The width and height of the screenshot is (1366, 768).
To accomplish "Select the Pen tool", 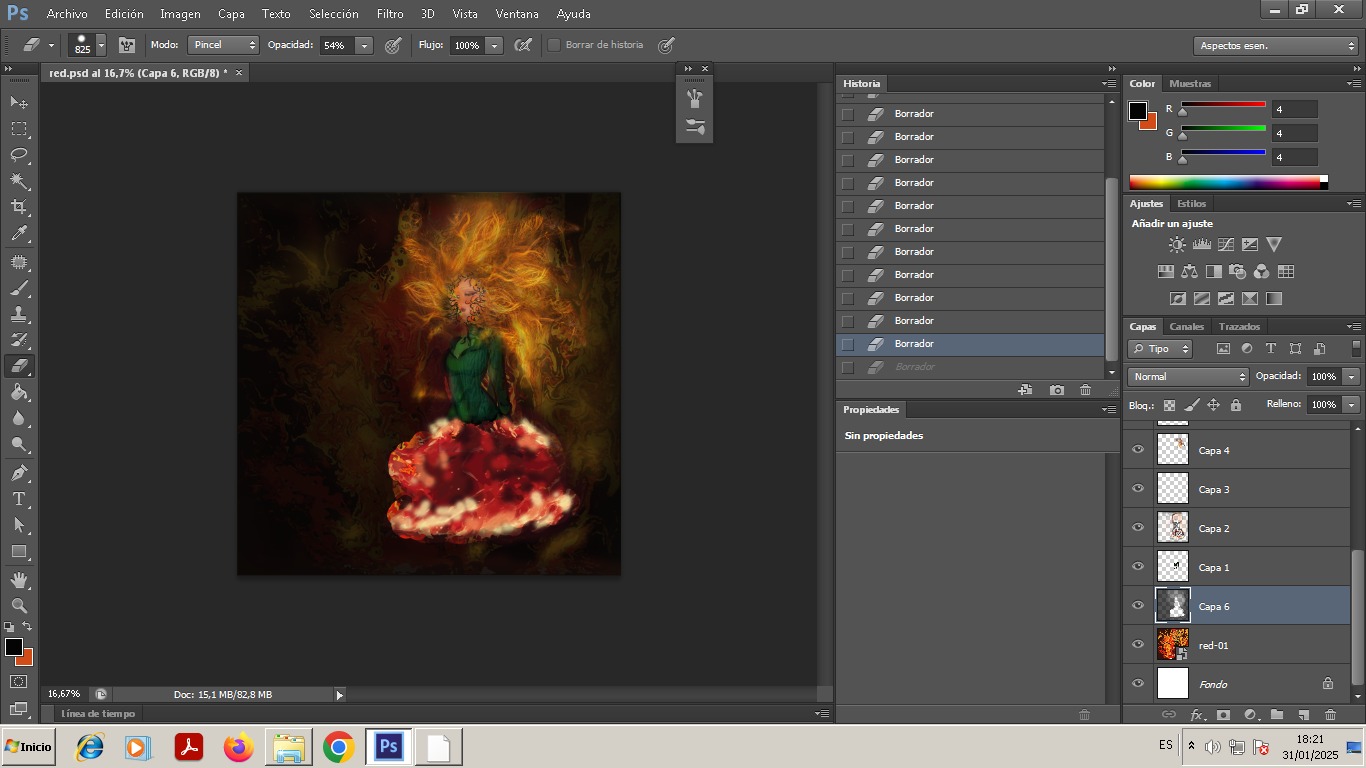I will pyautogui.click(x=19, y=473).
